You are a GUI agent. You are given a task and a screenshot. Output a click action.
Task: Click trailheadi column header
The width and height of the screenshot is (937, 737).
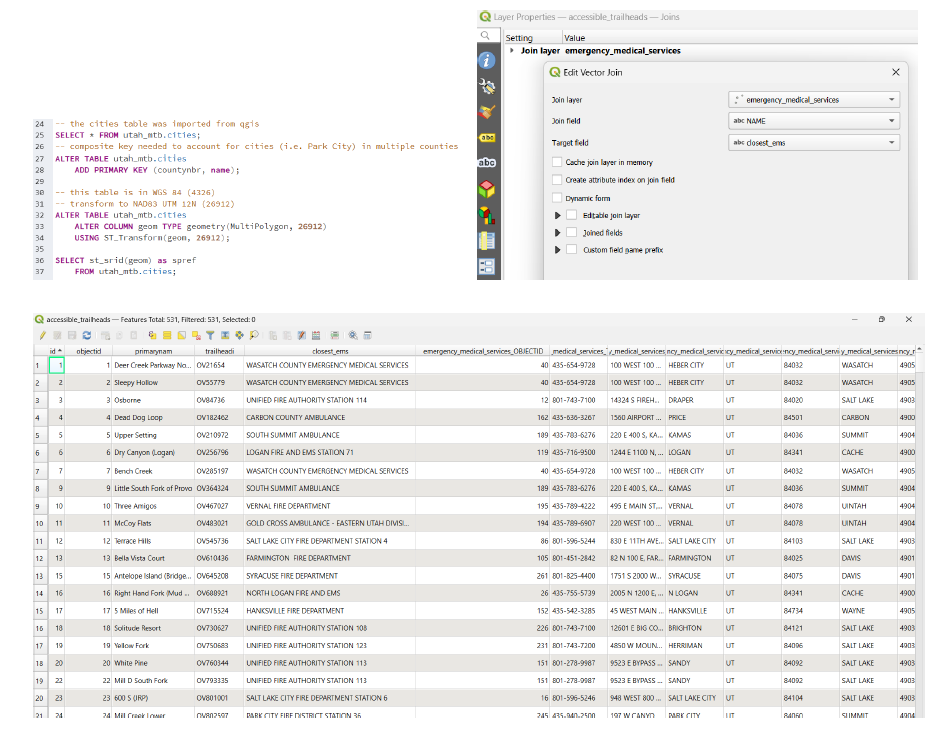tap(219, 351)
